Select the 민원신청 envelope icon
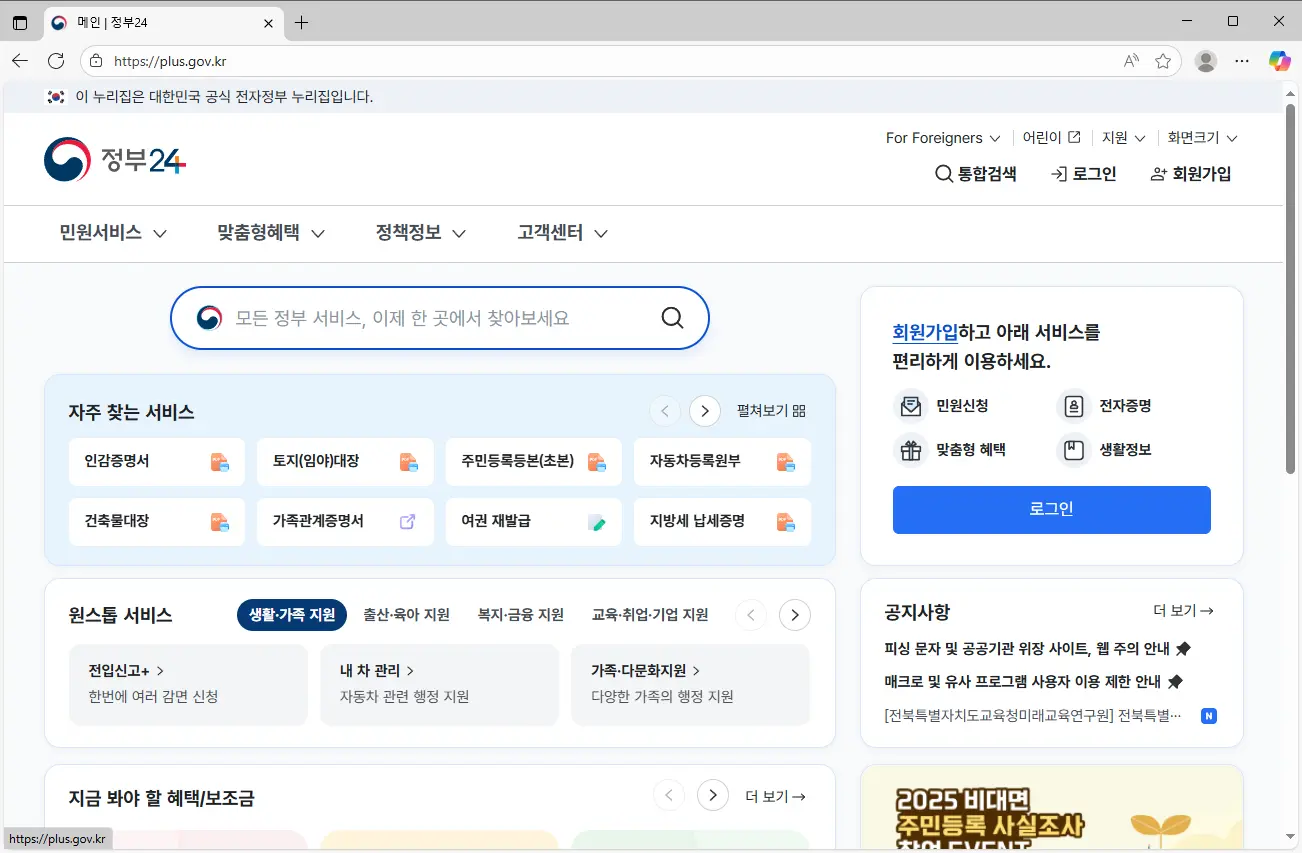1302x853 pixels. [x=911, y=405]
